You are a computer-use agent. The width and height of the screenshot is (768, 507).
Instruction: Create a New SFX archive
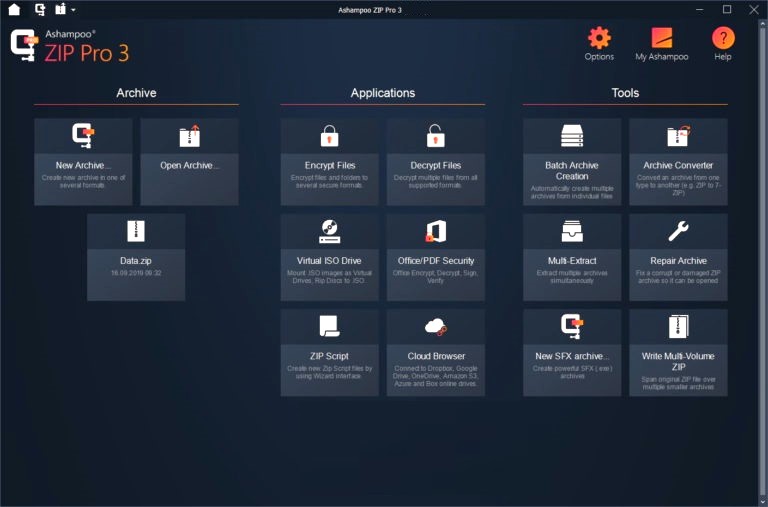click(572, 353)
